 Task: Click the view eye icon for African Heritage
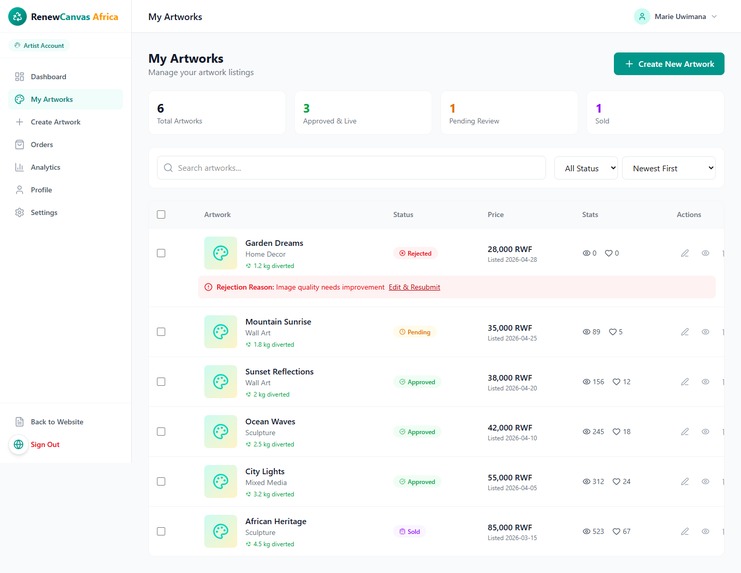point(705,531)
